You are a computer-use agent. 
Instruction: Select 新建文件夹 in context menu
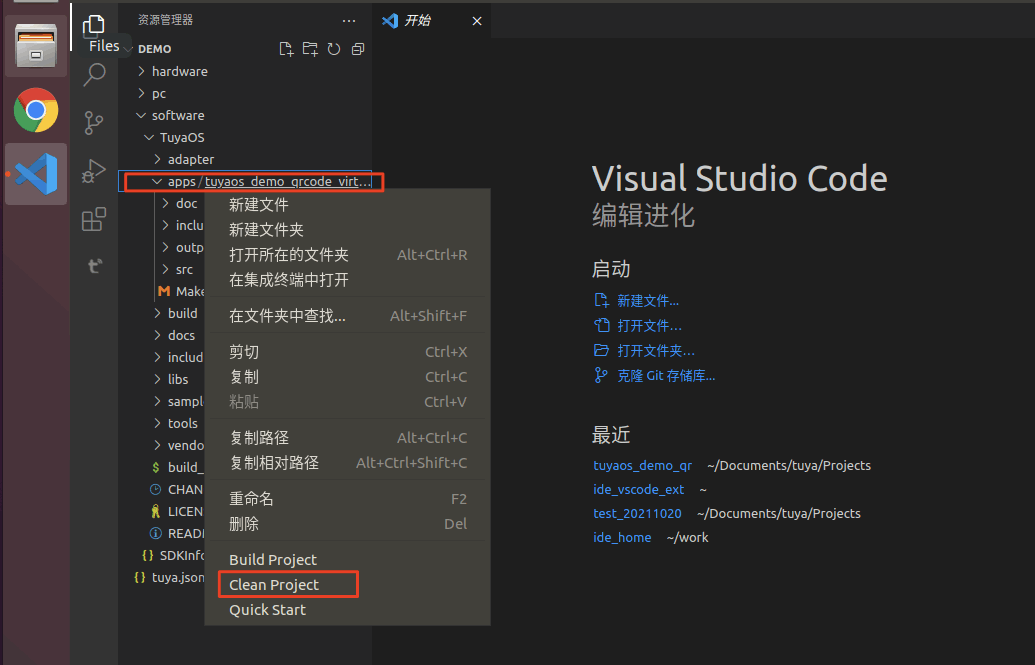348,230
